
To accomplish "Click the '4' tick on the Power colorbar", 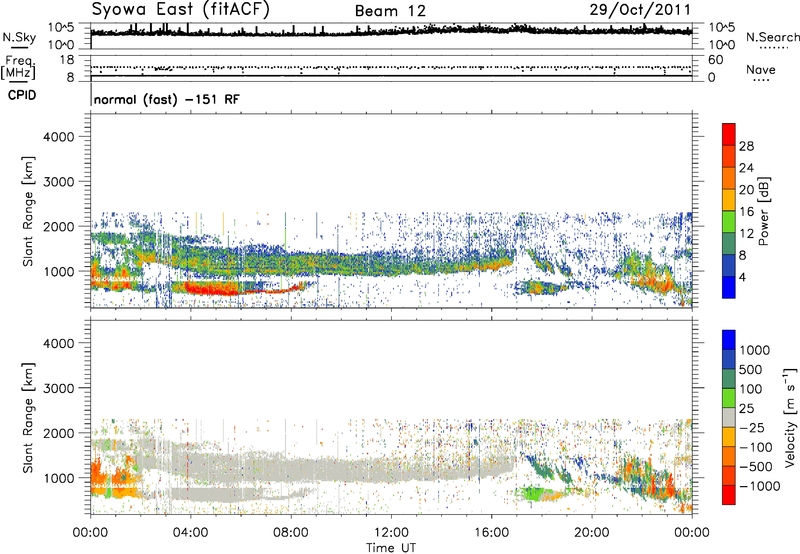I will point(743,277).
